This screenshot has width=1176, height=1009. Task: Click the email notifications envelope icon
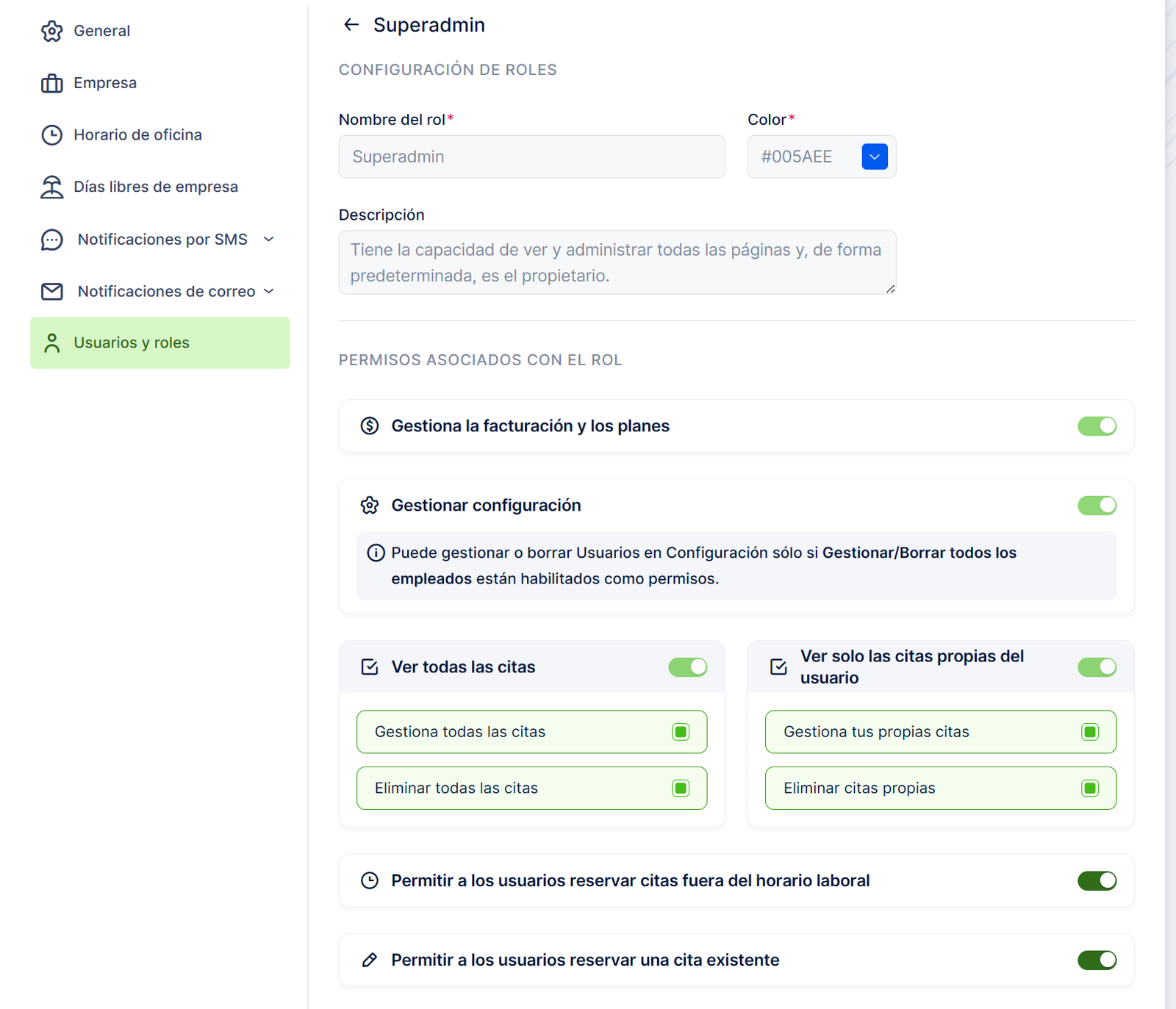coord(52,292)
